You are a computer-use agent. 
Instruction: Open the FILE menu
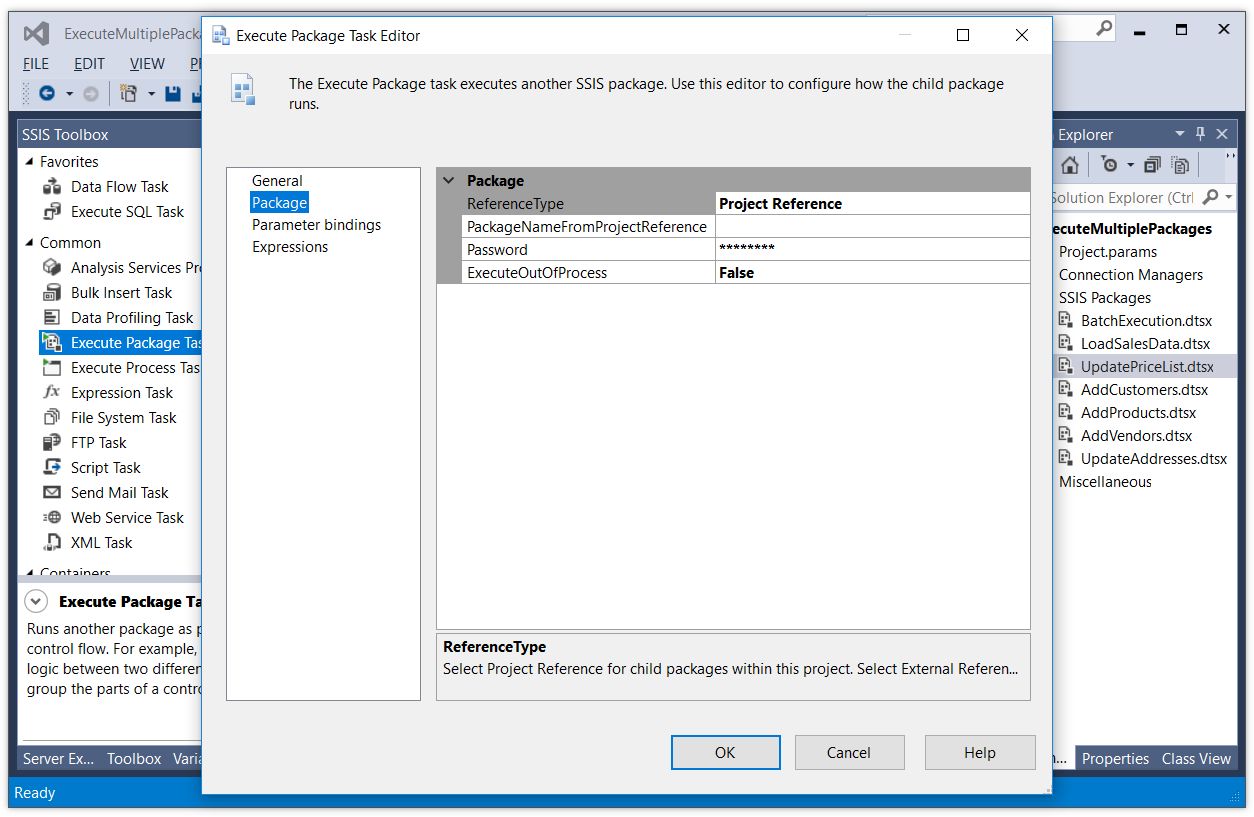(36, 63)
